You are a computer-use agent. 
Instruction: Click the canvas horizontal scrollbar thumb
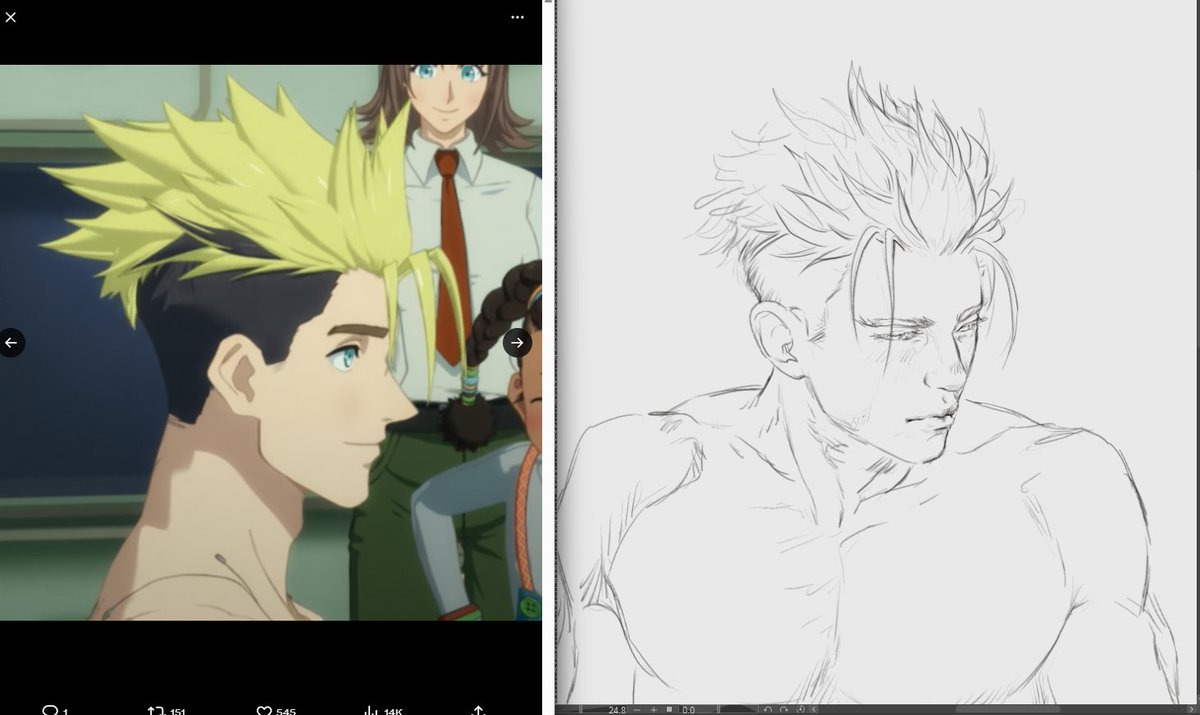click(x=1008, y=709)
